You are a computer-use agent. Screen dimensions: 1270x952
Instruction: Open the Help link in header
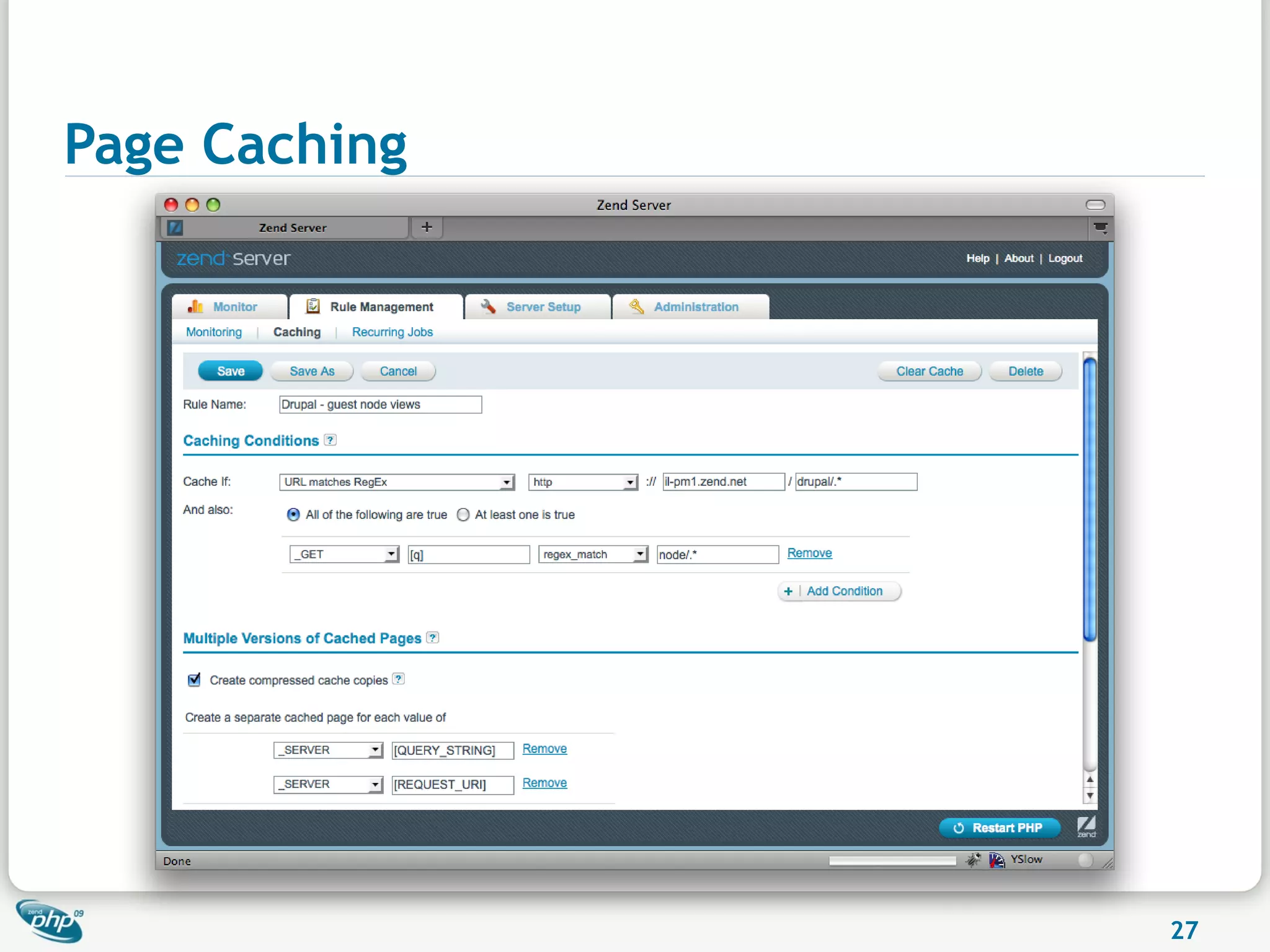coord(978,258)
